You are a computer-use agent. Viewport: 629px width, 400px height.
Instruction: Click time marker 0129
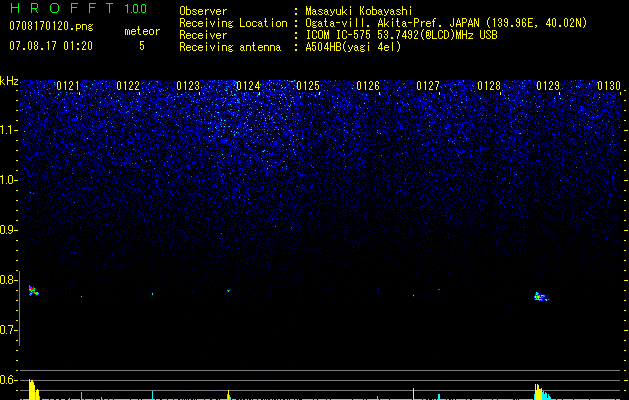click(x=548, y=86)
